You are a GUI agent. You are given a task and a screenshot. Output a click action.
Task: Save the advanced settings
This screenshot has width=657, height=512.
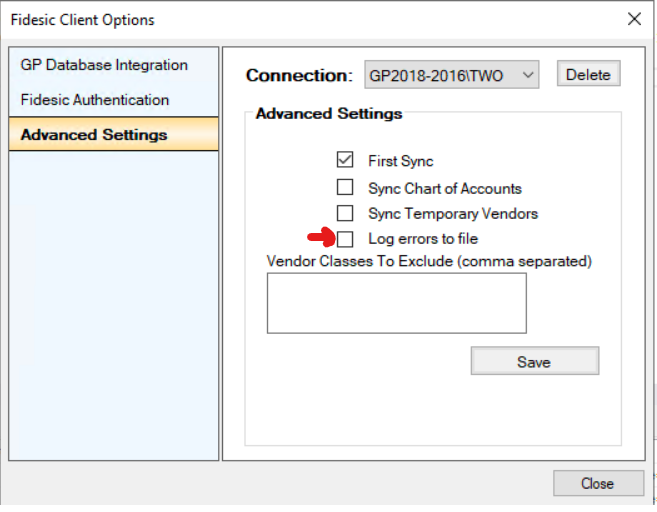point(535,361)
